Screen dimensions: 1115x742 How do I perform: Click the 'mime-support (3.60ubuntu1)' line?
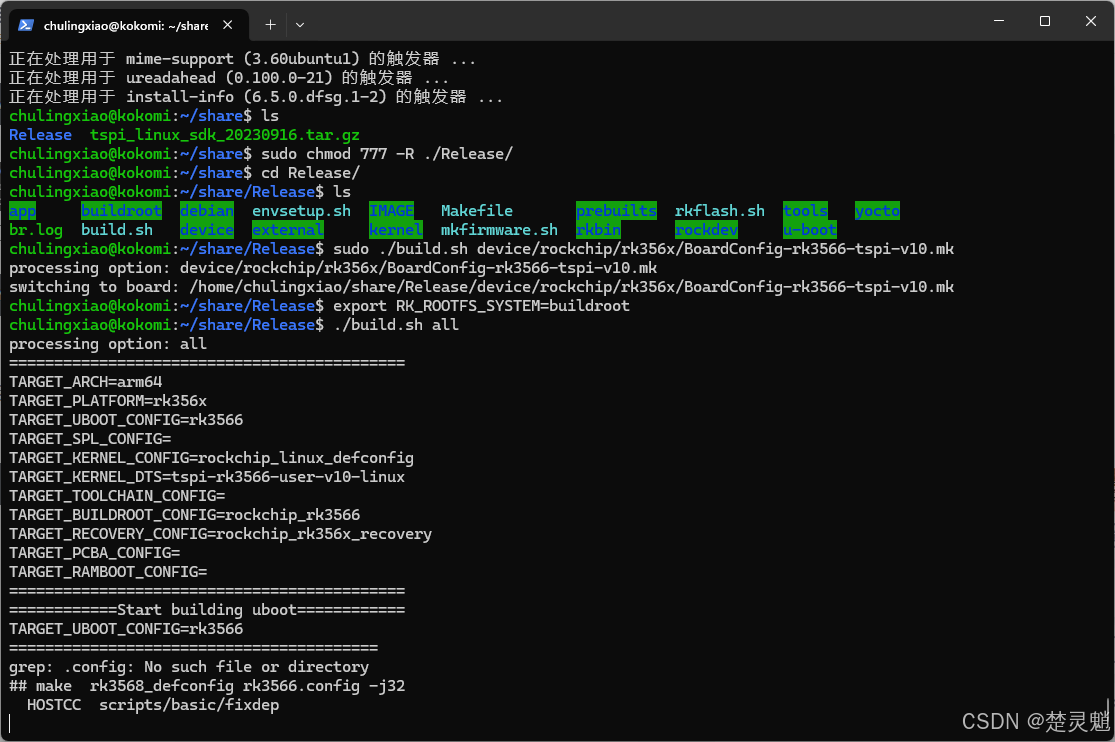242,59
